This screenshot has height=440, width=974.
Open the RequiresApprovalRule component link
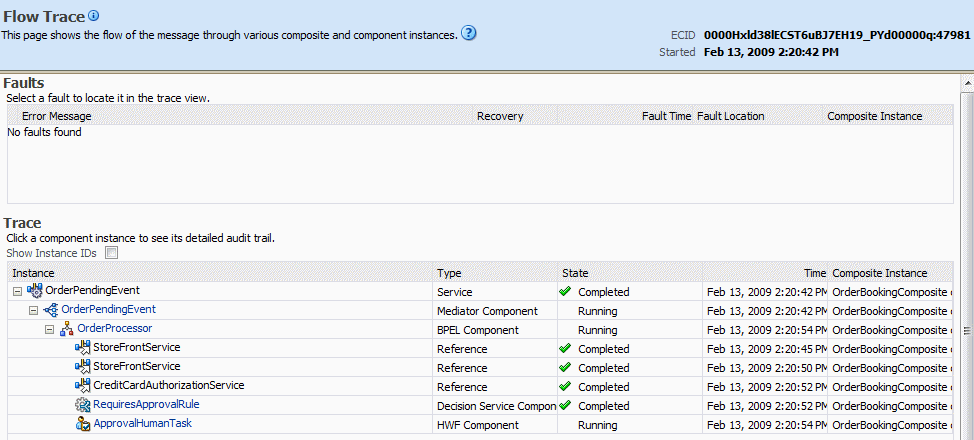point(146,404)
